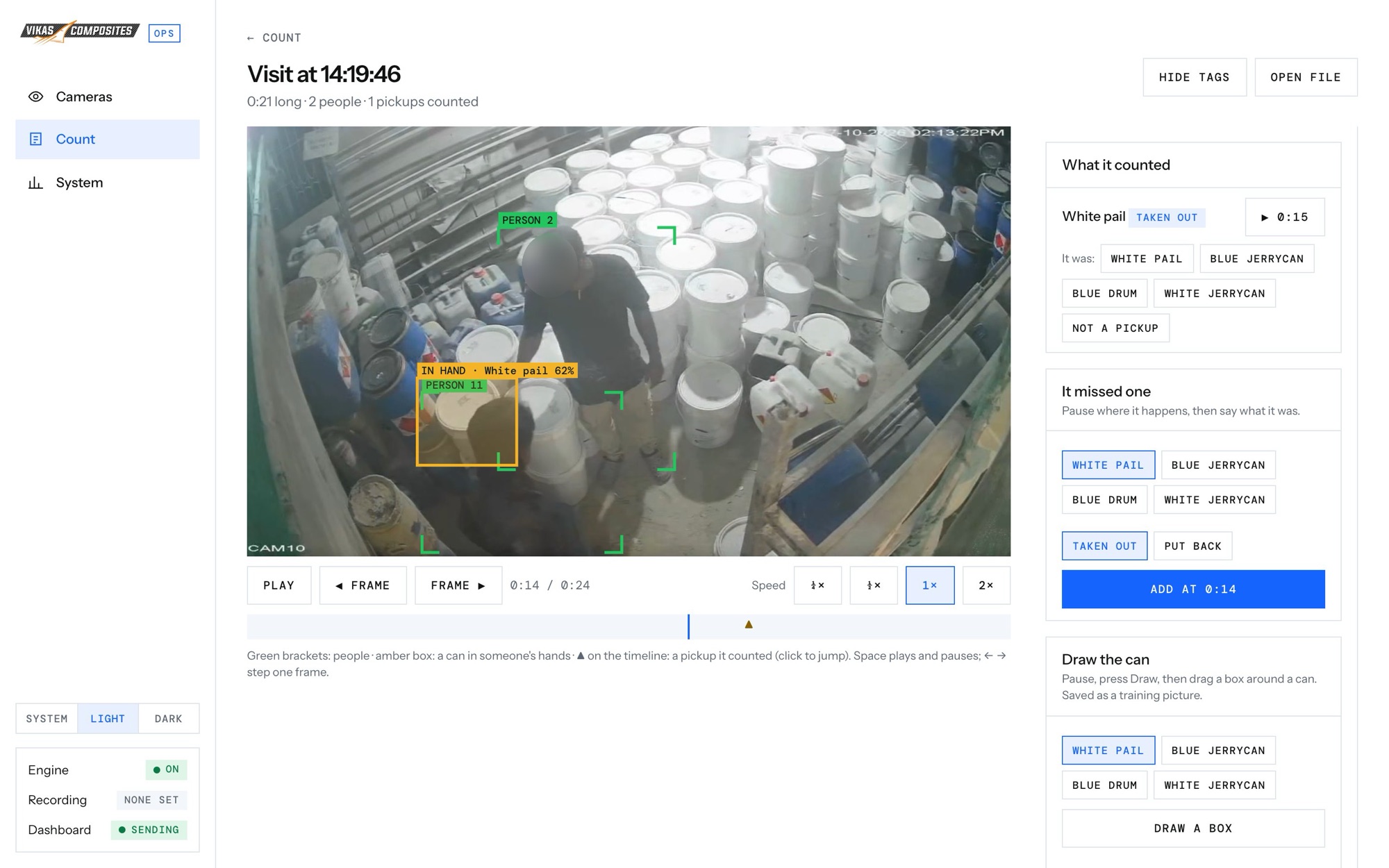This screenshot has width=1389, height=868.
Task: Select Blue Jerrycan under It missed one
Action: tap(1218, 465)
